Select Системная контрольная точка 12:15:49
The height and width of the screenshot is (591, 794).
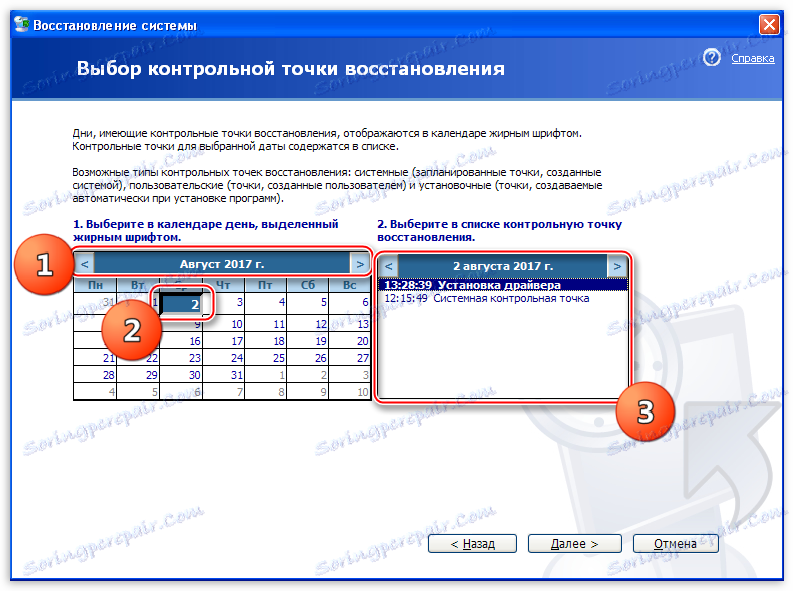(x=503, y=298)
